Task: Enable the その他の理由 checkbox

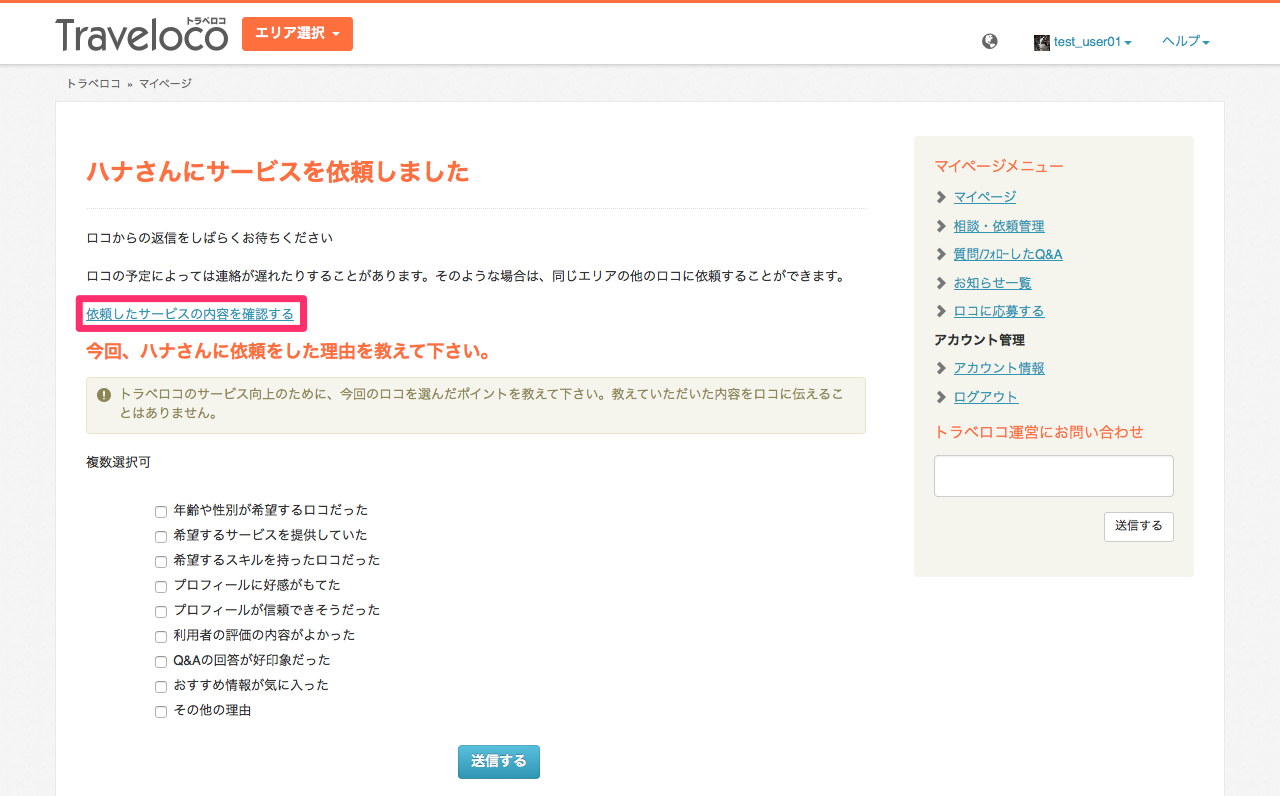Action: (161, 711)
